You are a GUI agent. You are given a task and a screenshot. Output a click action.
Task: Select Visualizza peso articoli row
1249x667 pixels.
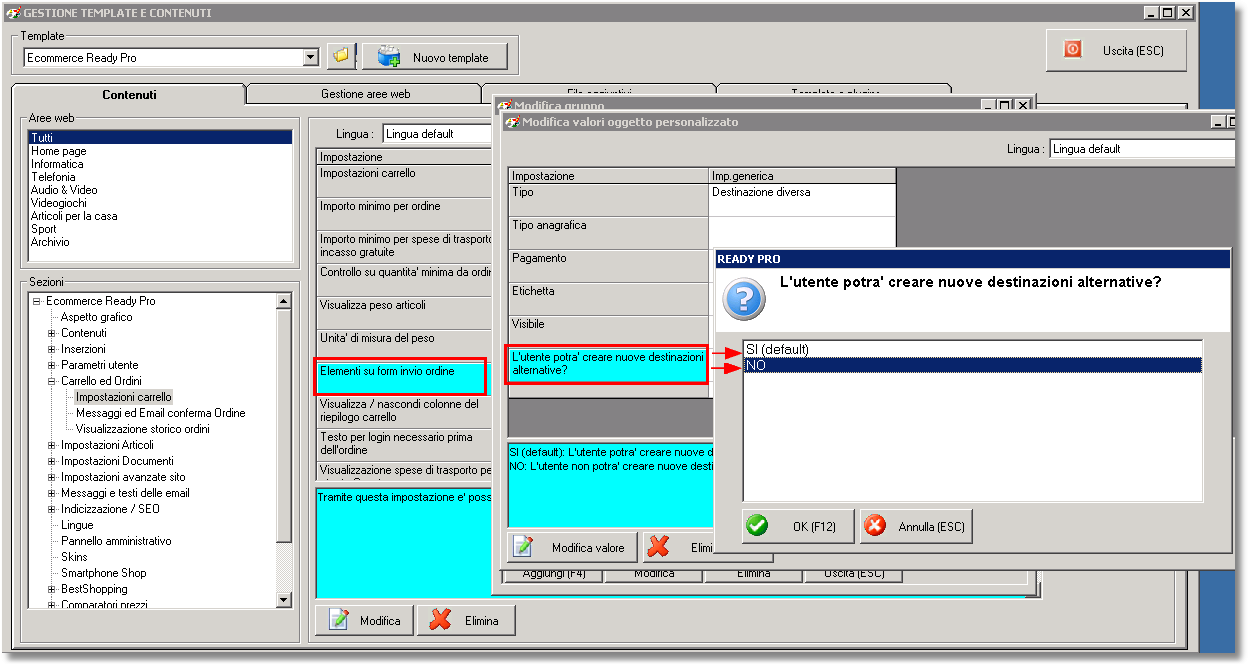(405, 312)
